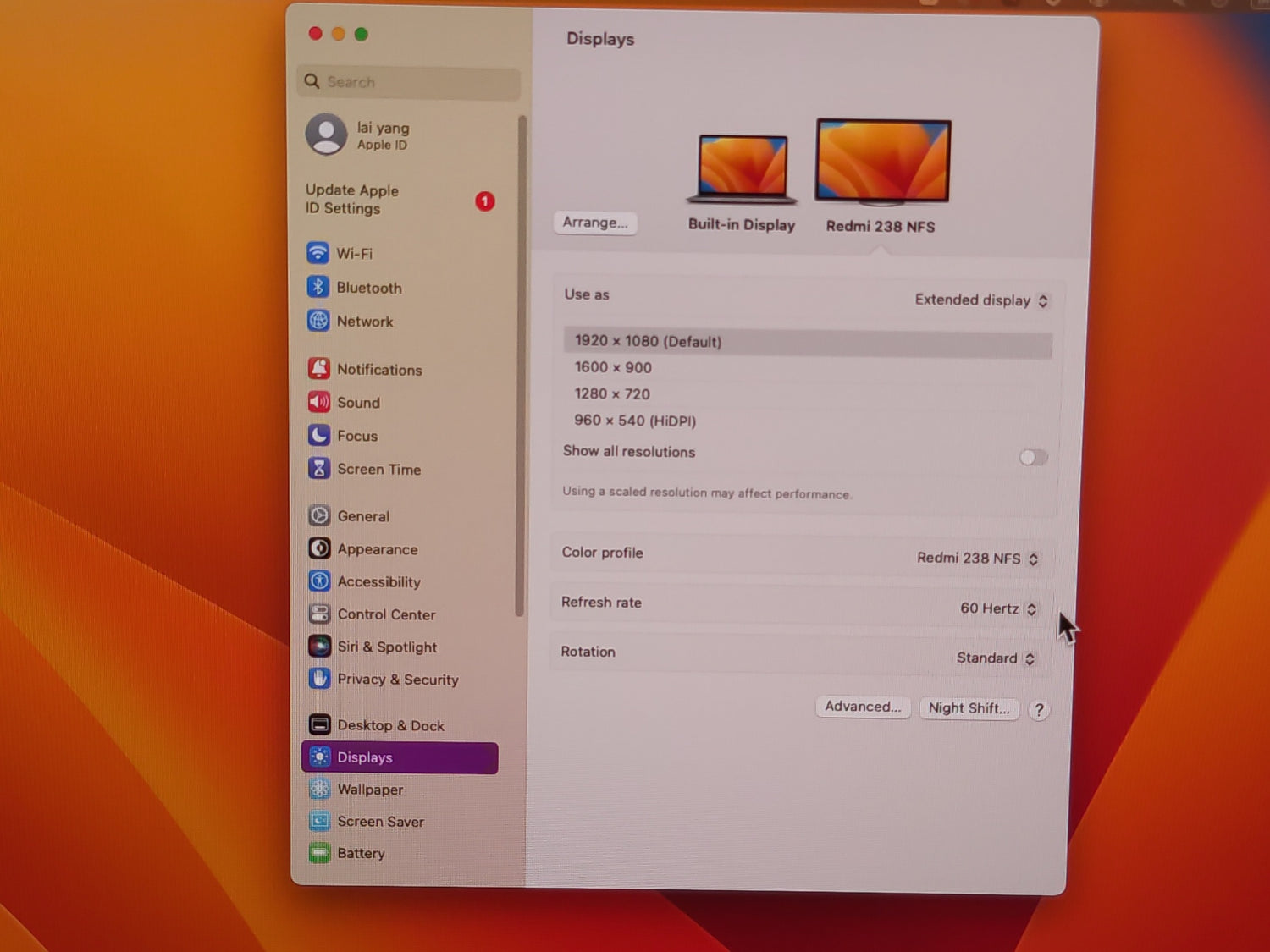1270x952 pixels.
Task: Open the Refresh rate dropdown
Action: coord(998,608)
